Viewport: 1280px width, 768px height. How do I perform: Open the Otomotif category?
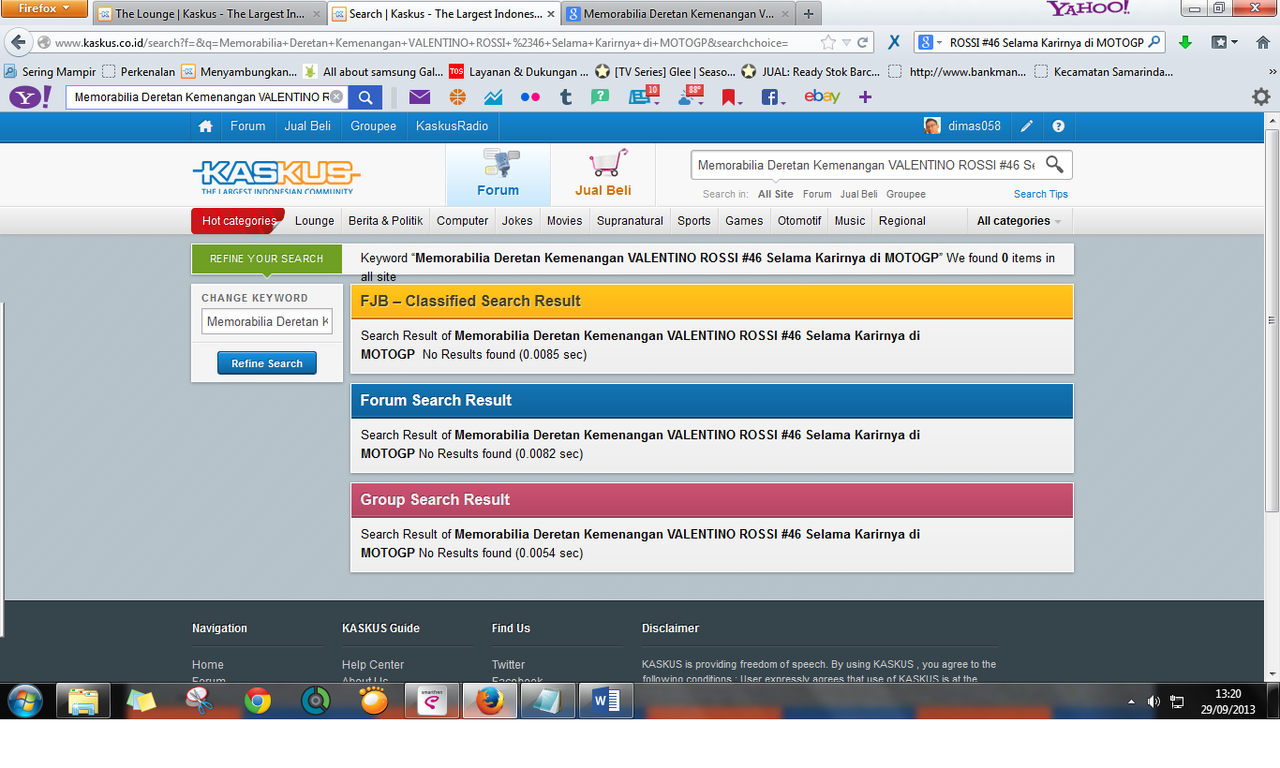[800, 221]
